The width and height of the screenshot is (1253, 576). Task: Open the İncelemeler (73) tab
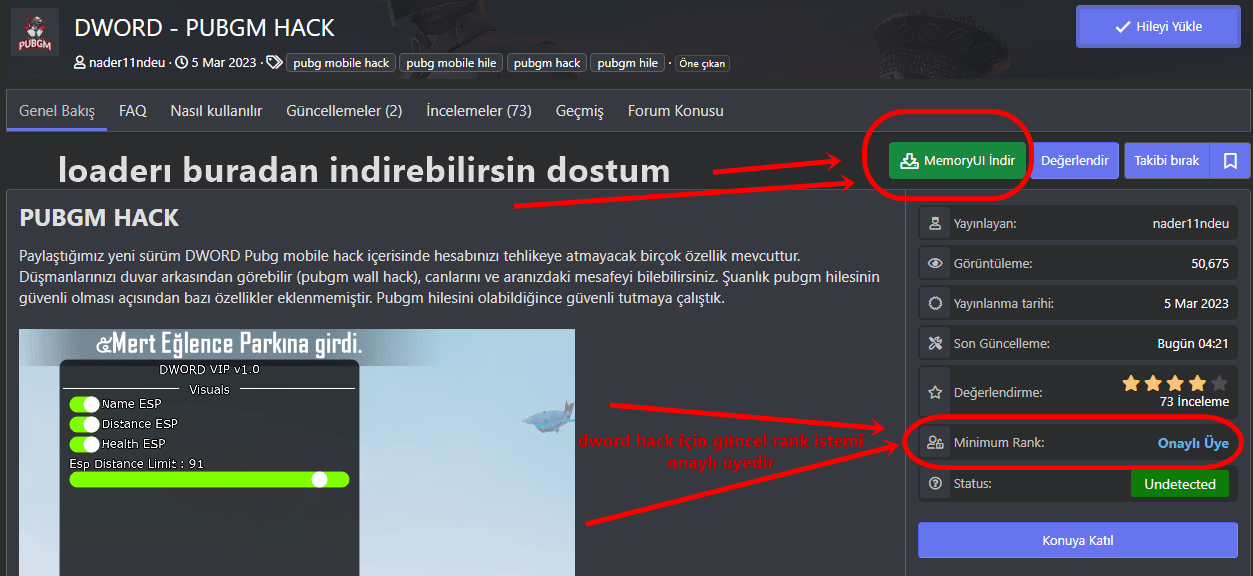(479, 111)
